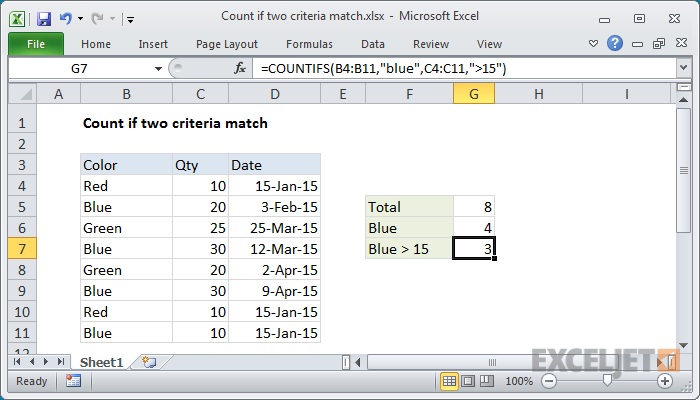Switch to the Insert ribbon tab
The width and height of the screenshot is (700, 400).
pyautogui.click(x=153, y=44)
